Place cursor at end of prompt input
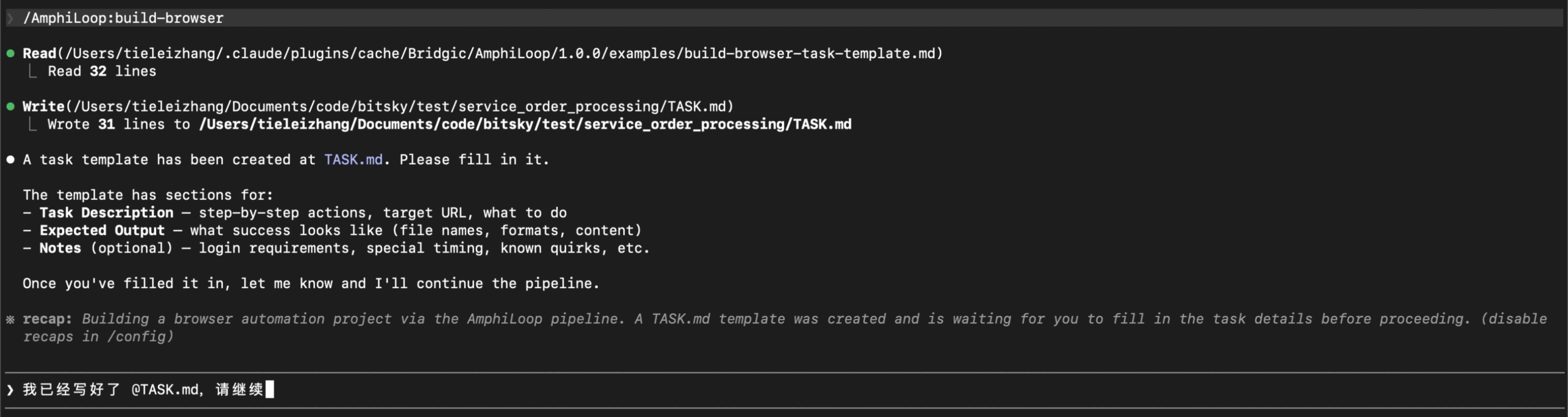The width and height of the screenshot is (1568, 417). [x=270, y=390]
